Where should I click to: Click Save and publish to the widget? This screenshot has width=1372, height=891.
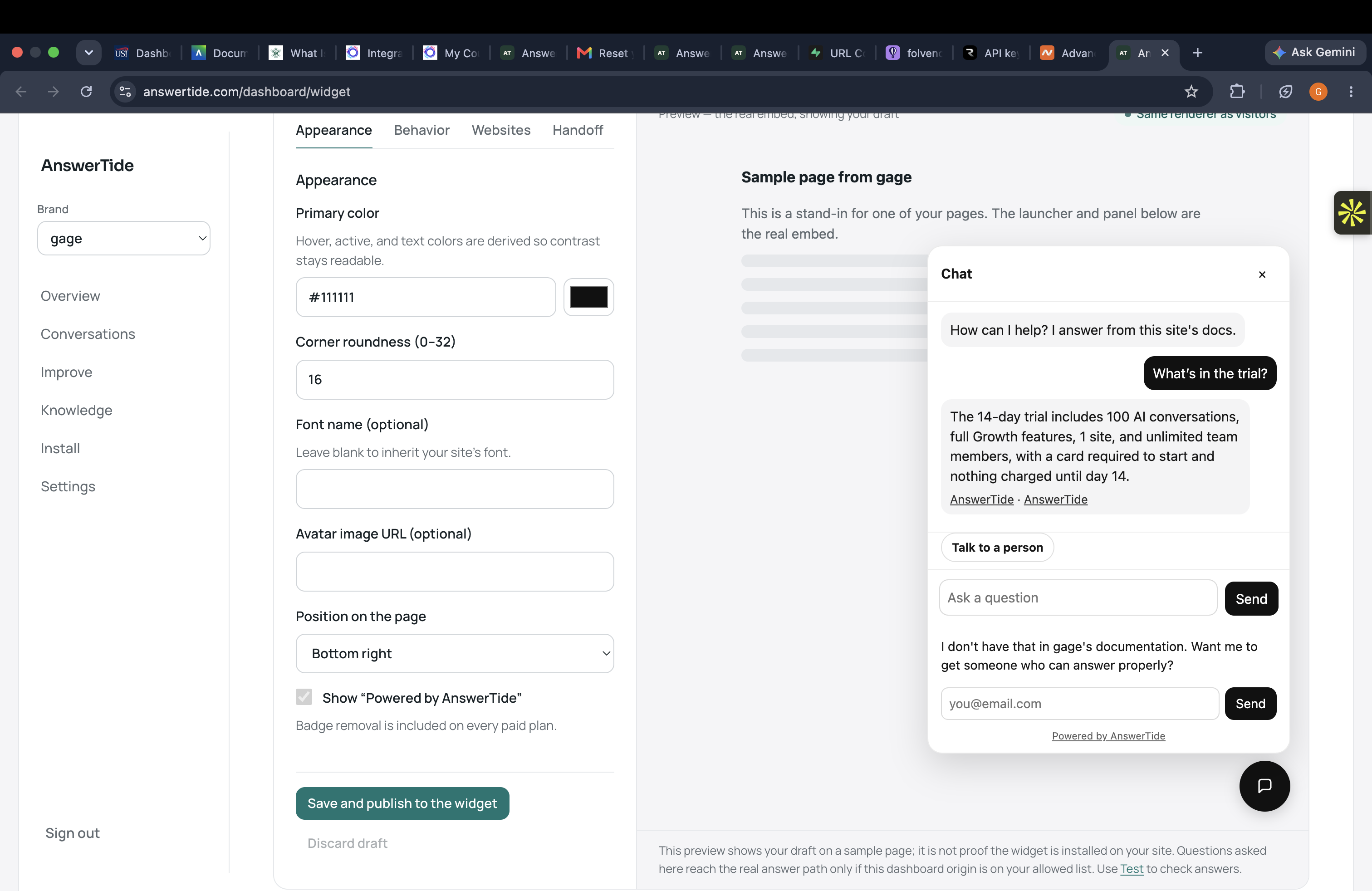click(402, 803)
